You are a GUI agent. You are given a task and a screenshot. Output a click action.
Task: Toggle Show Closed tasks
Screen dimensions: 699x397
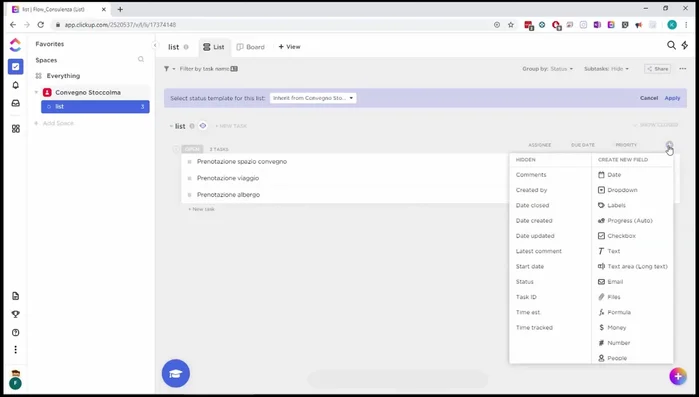(x=655, y=125)
